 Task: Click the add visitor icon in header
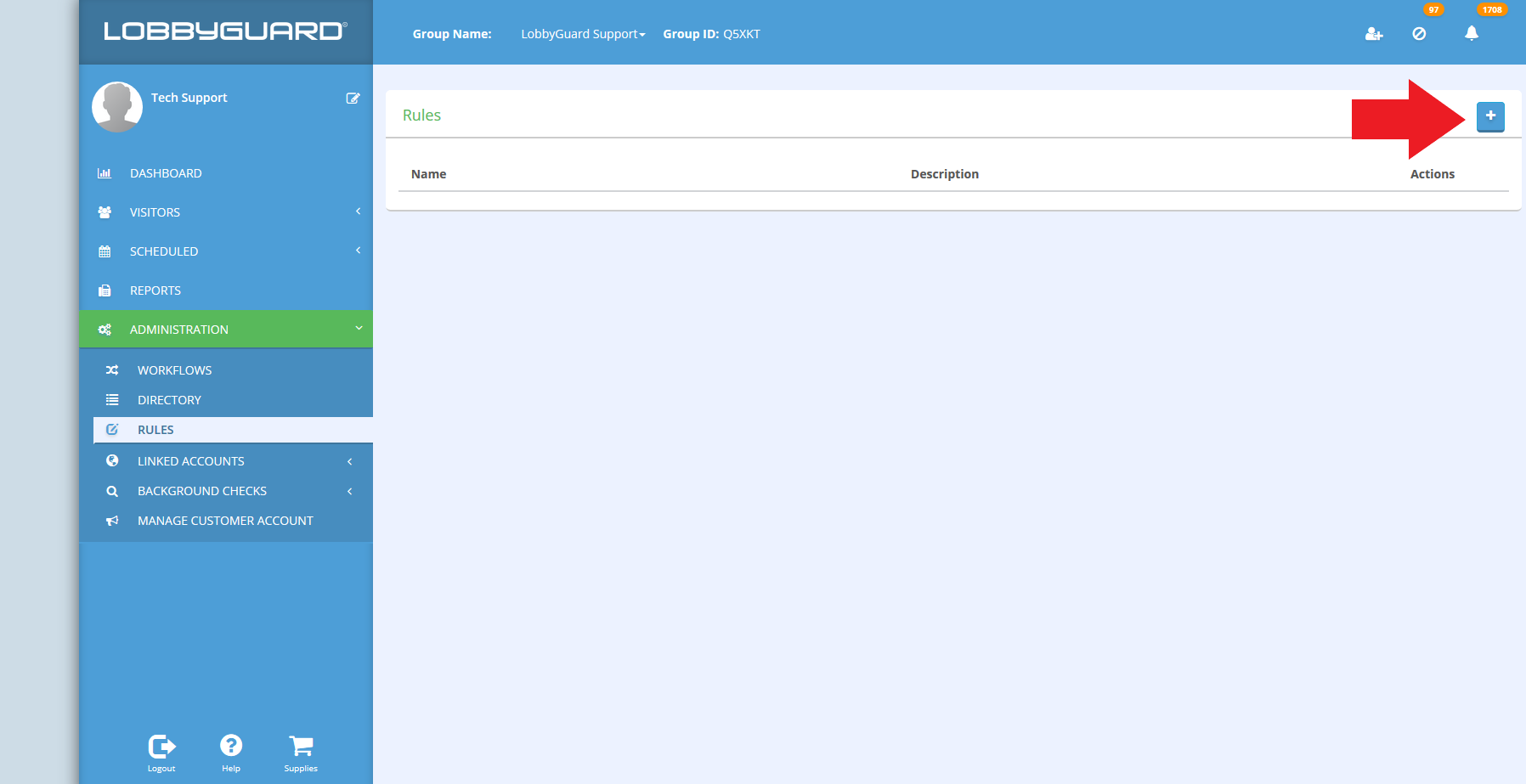[1374, 34]
